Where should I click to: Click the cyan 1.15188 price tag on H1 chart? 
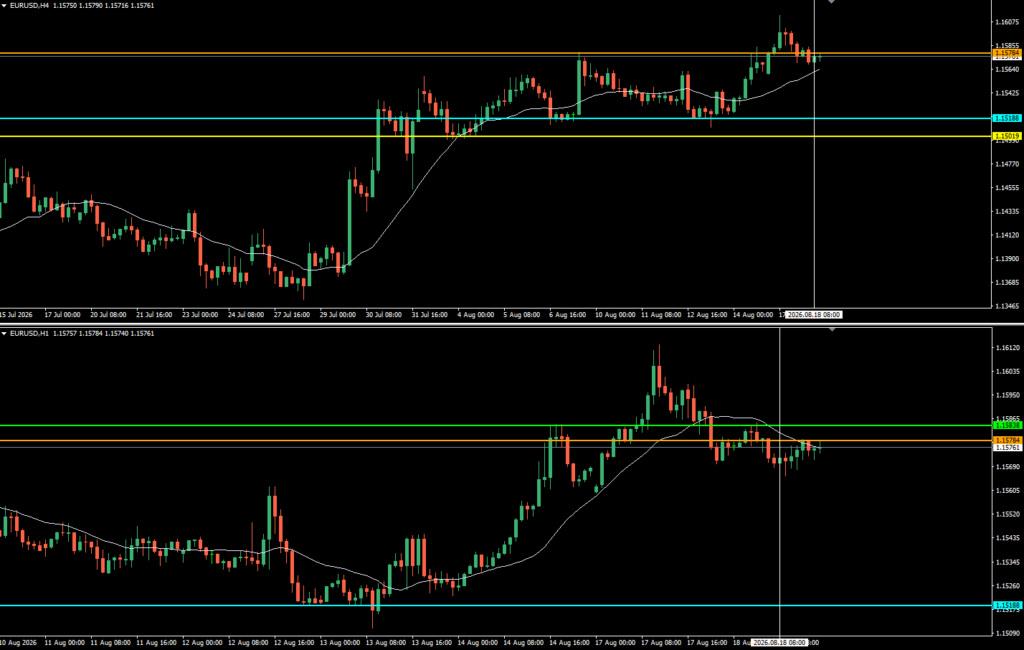[1006, 605]
